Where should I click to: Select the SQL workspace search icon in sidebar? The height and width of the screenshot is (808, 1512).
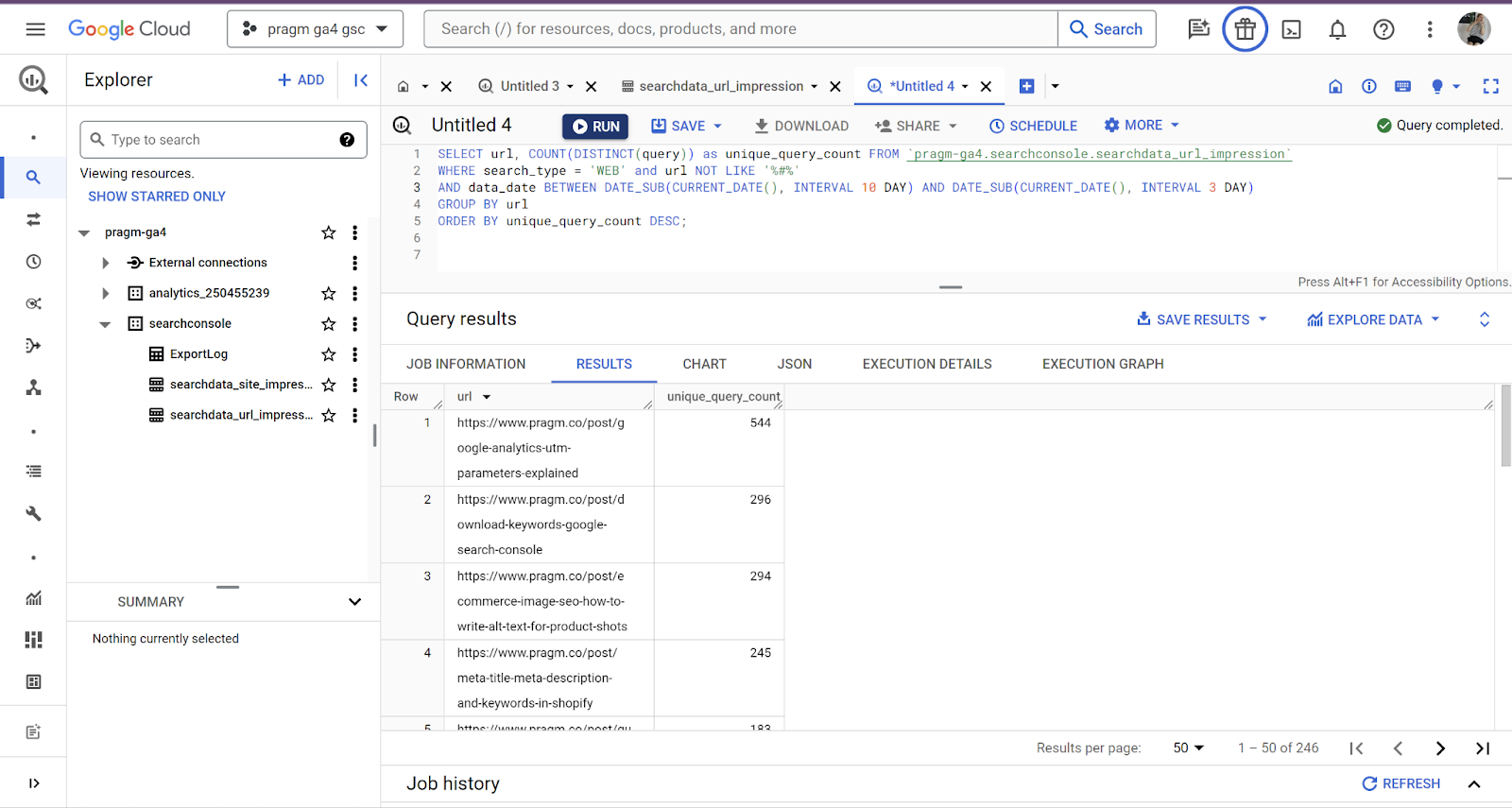coord(34,177)
